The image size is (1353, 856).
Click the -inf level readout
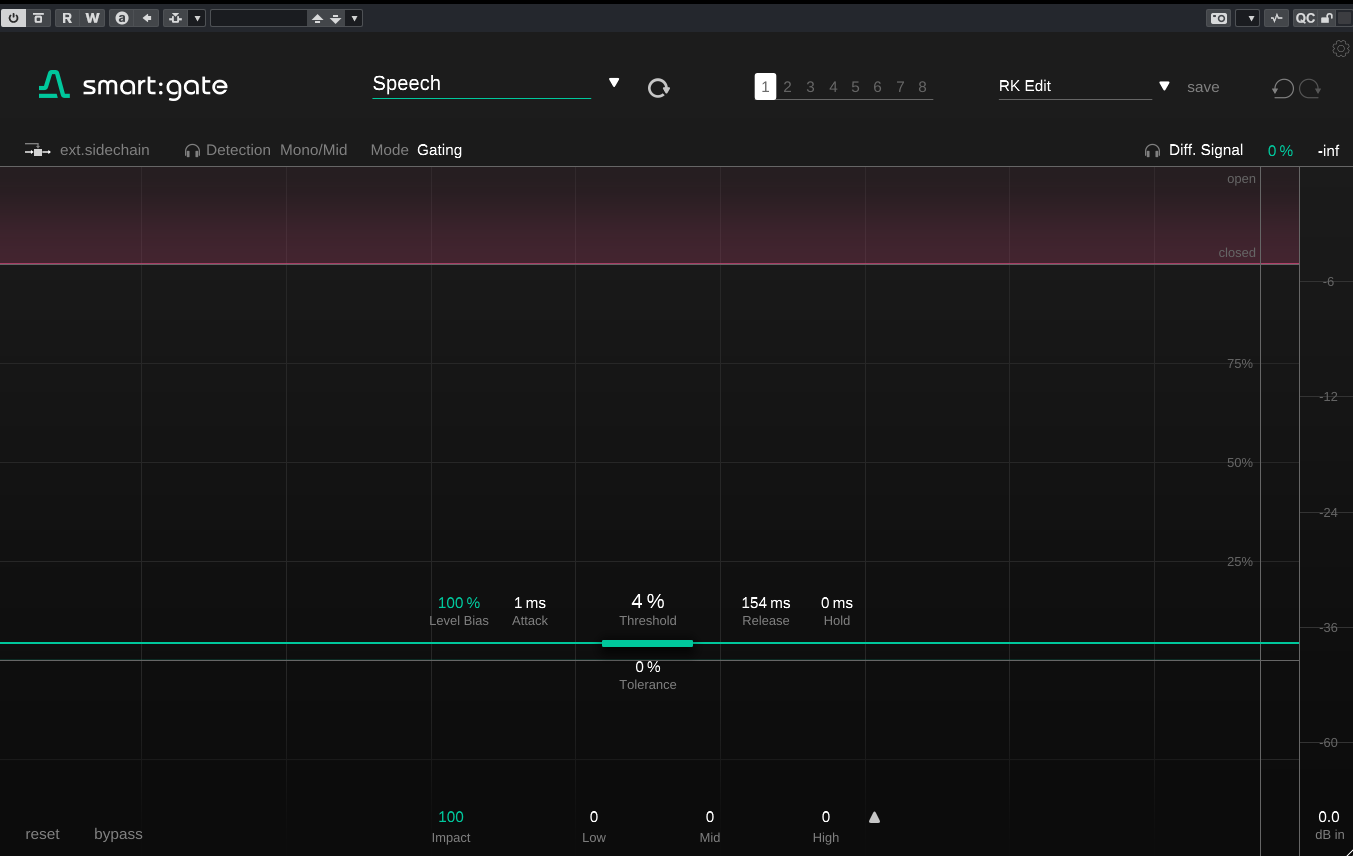[1328, 151]
